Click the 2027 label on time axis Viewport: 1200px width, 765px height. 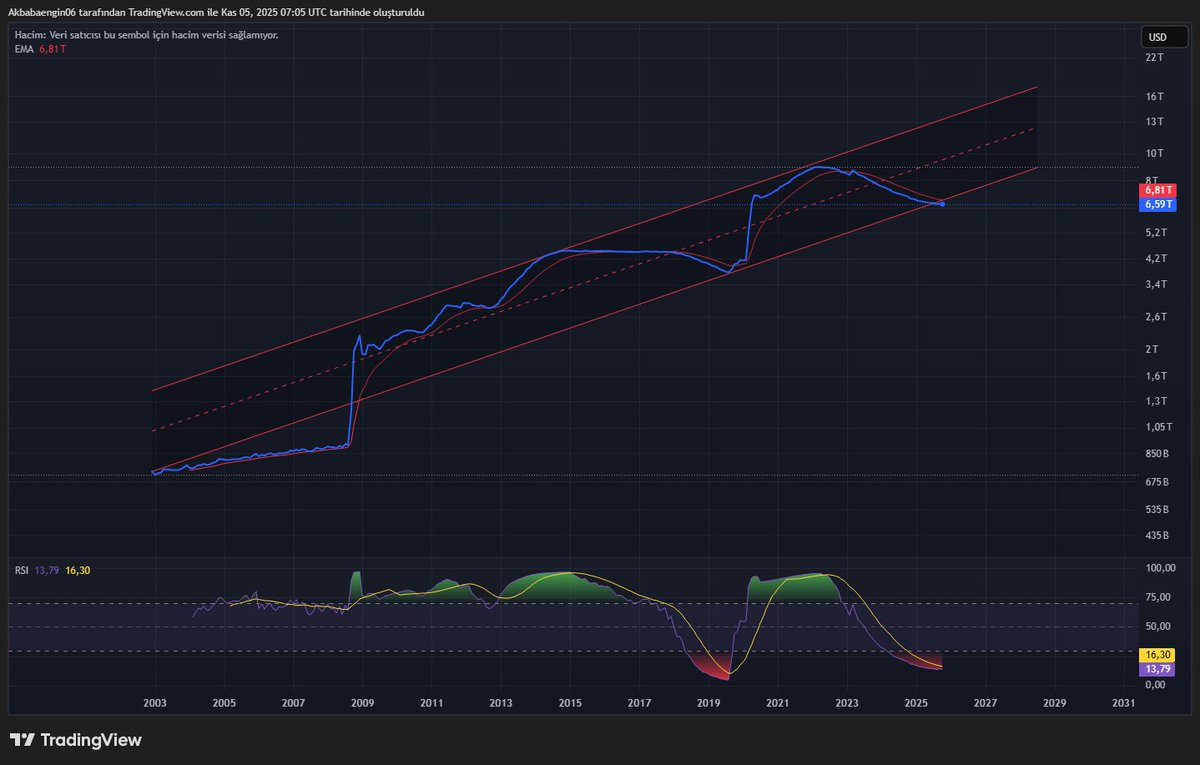(986, 704)
